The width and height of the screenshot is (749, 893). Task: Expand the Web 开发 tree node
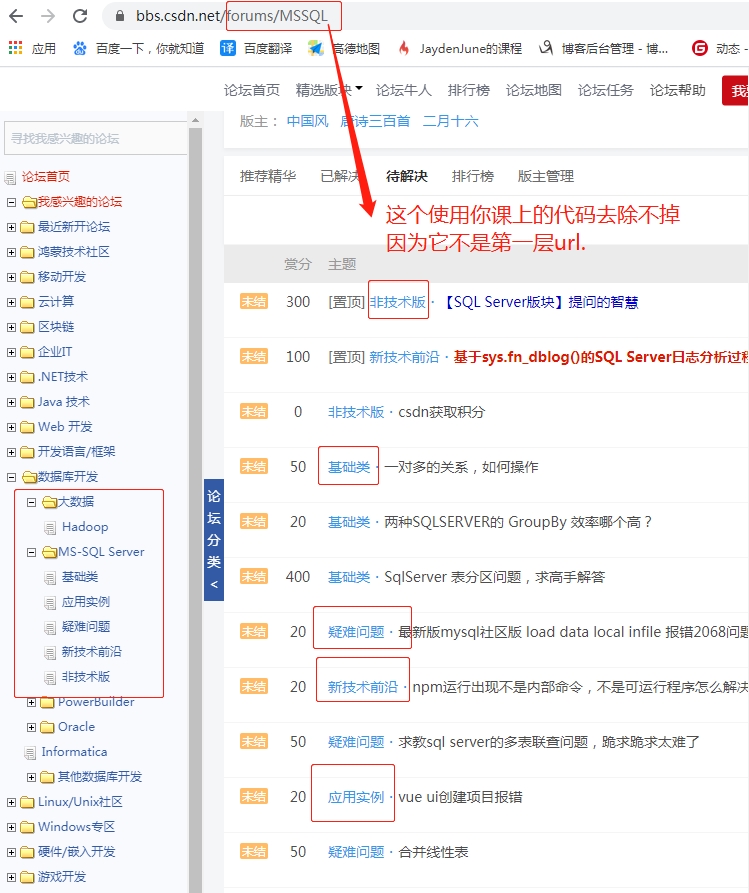pos(11,427)
